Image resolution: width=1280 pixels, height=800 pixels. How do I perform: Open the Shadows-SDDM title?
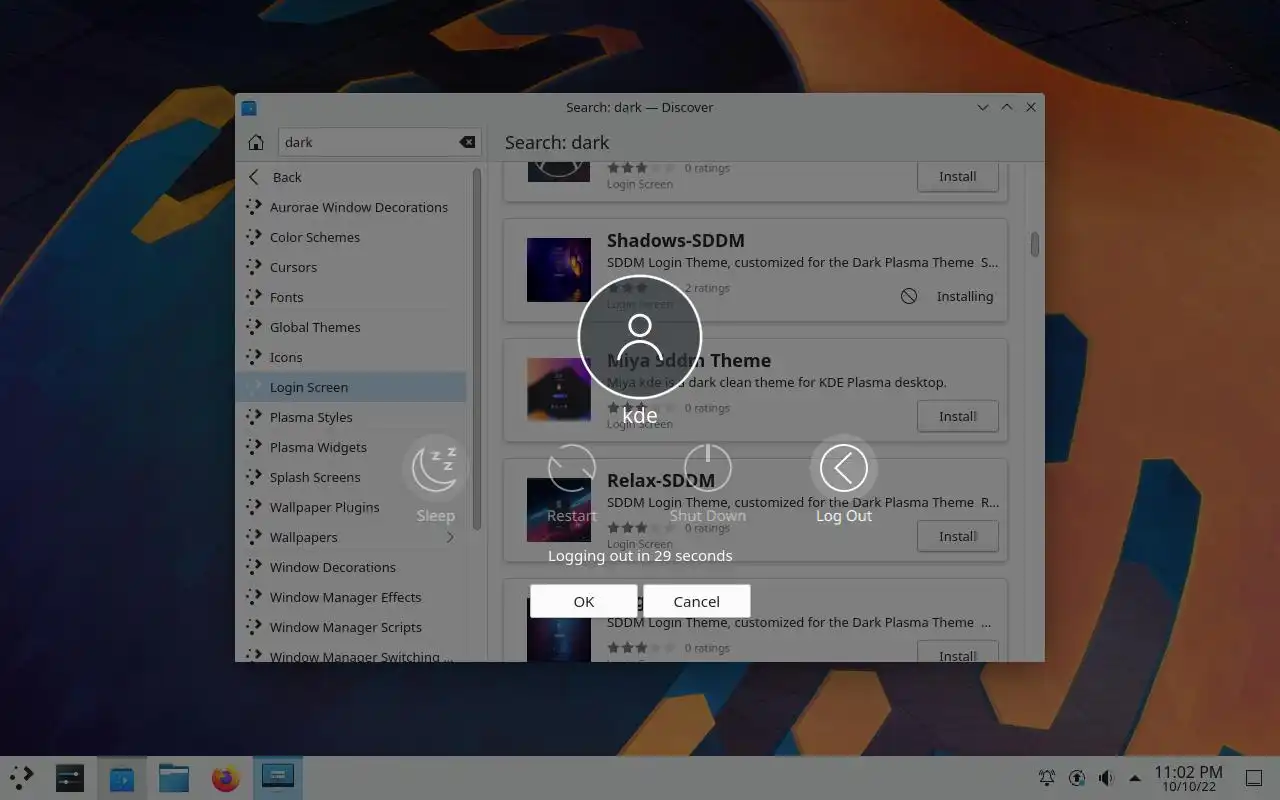pos(676,240)
